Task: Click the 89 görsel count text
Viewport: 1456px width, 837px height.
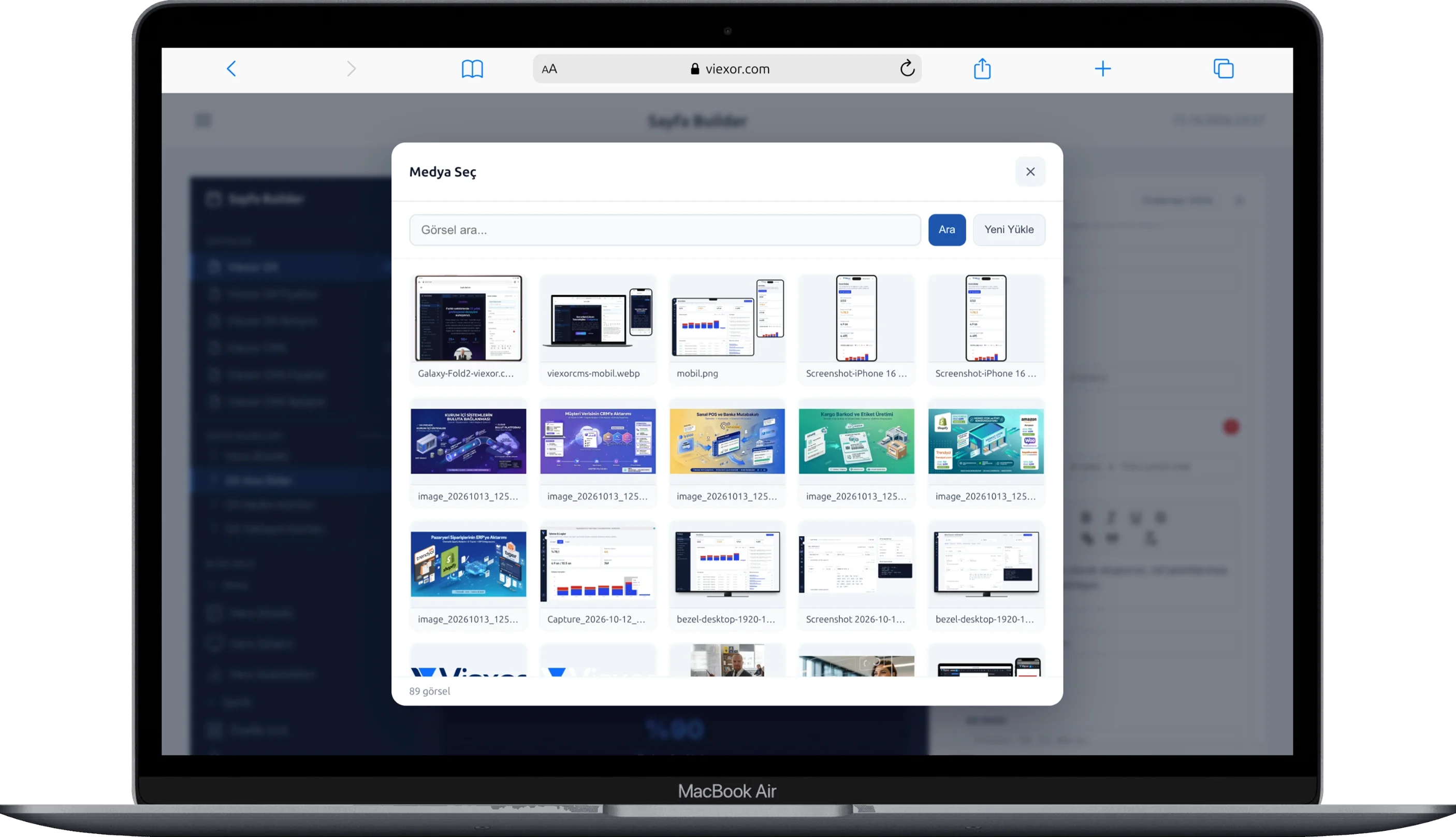Action: (x=429, y=690)
